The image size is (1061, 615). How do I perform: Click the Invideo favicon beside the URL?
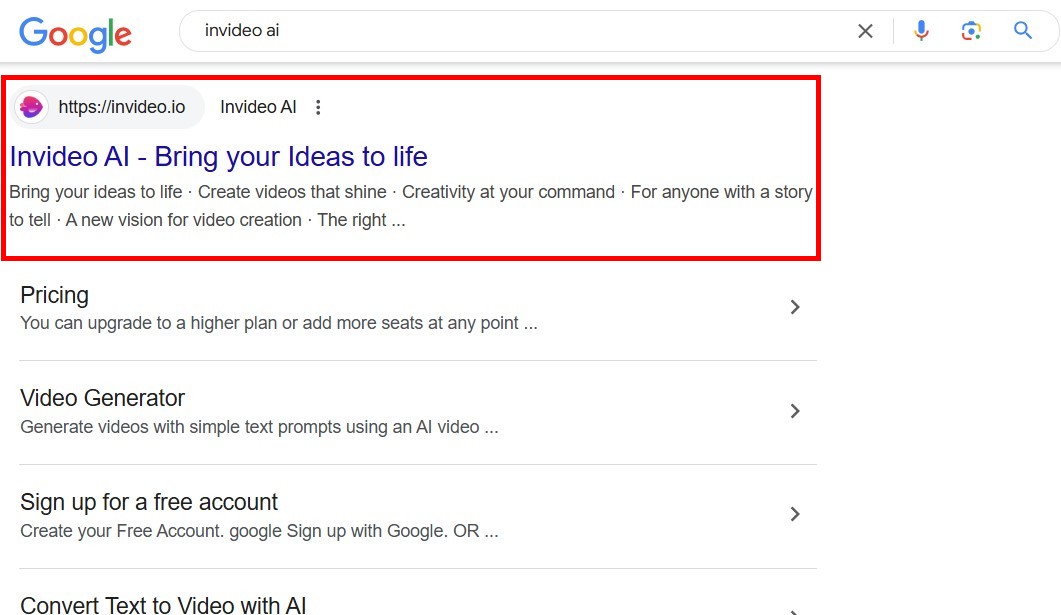(x=32, y=107)
